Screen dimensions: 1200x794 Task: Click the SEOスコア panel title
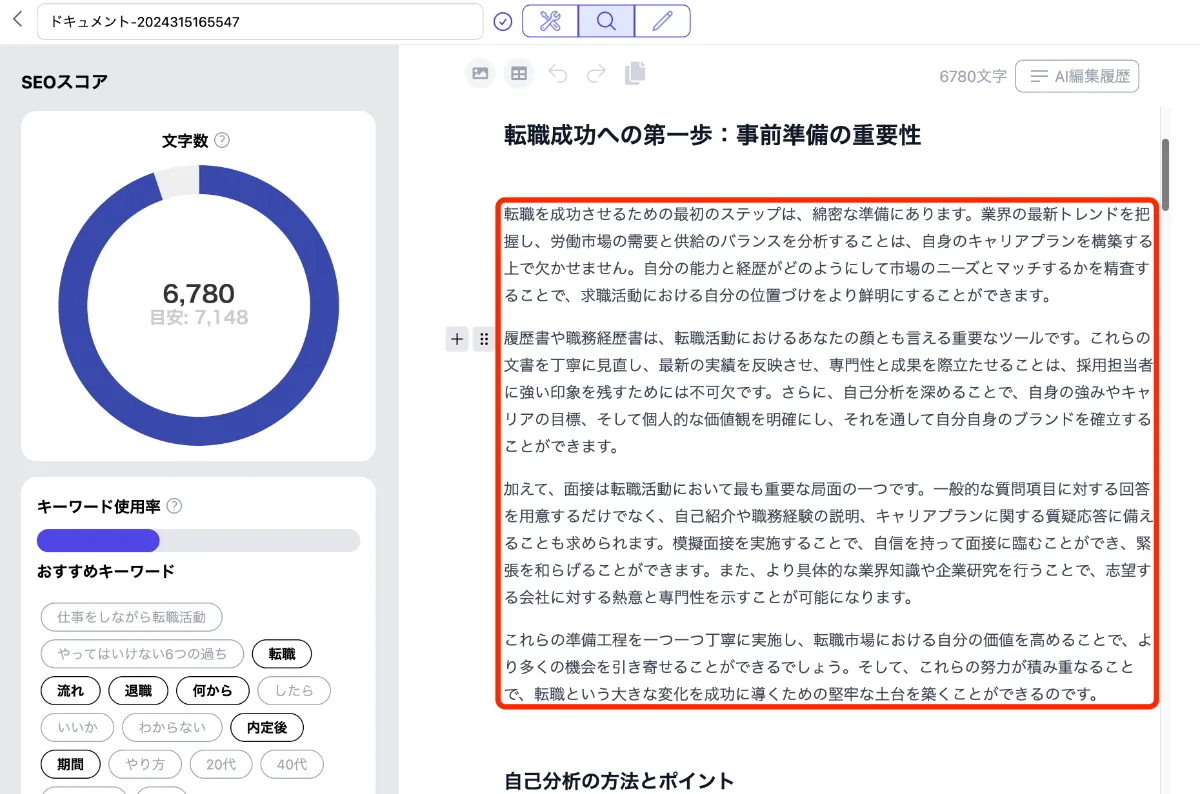[64, 82]
